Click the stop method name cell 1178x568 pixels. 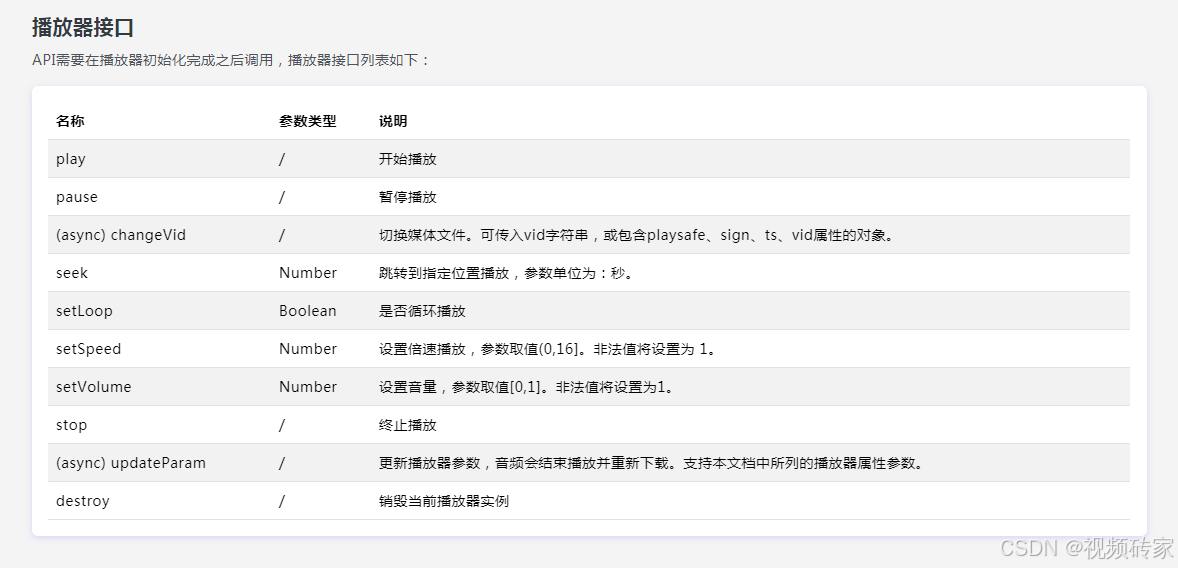(71, 425)
